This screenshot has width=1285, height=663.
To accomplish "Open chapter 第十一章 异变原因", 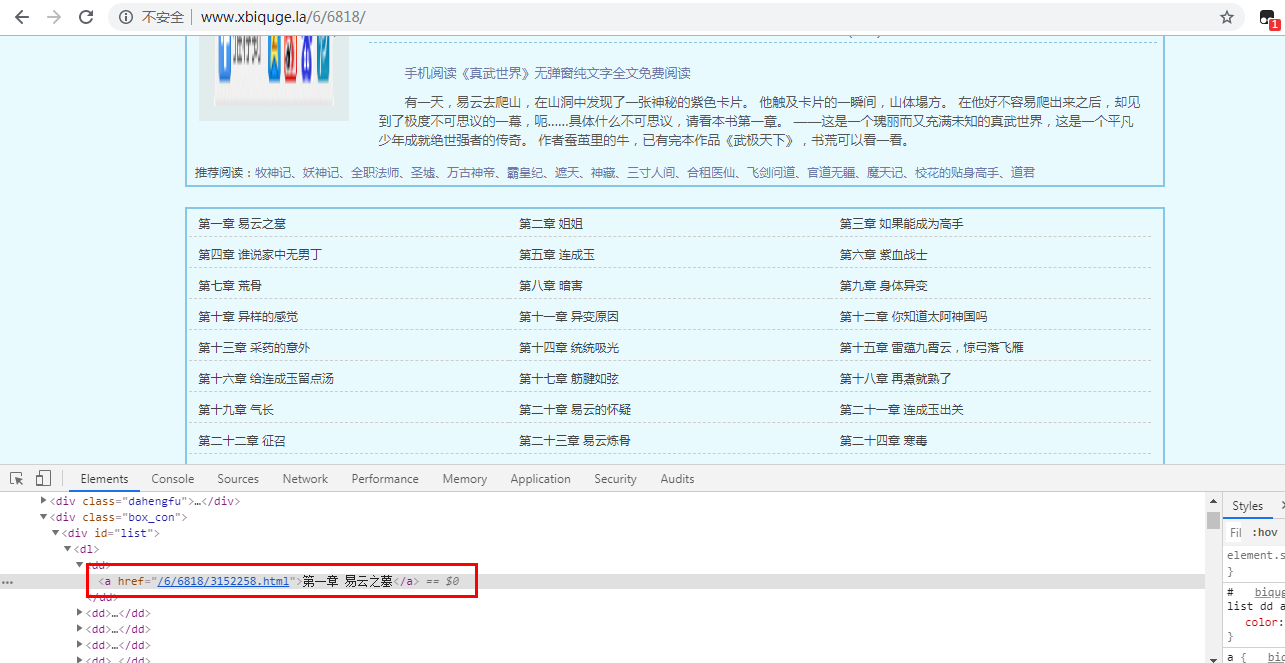I will (x=569, y=316).
